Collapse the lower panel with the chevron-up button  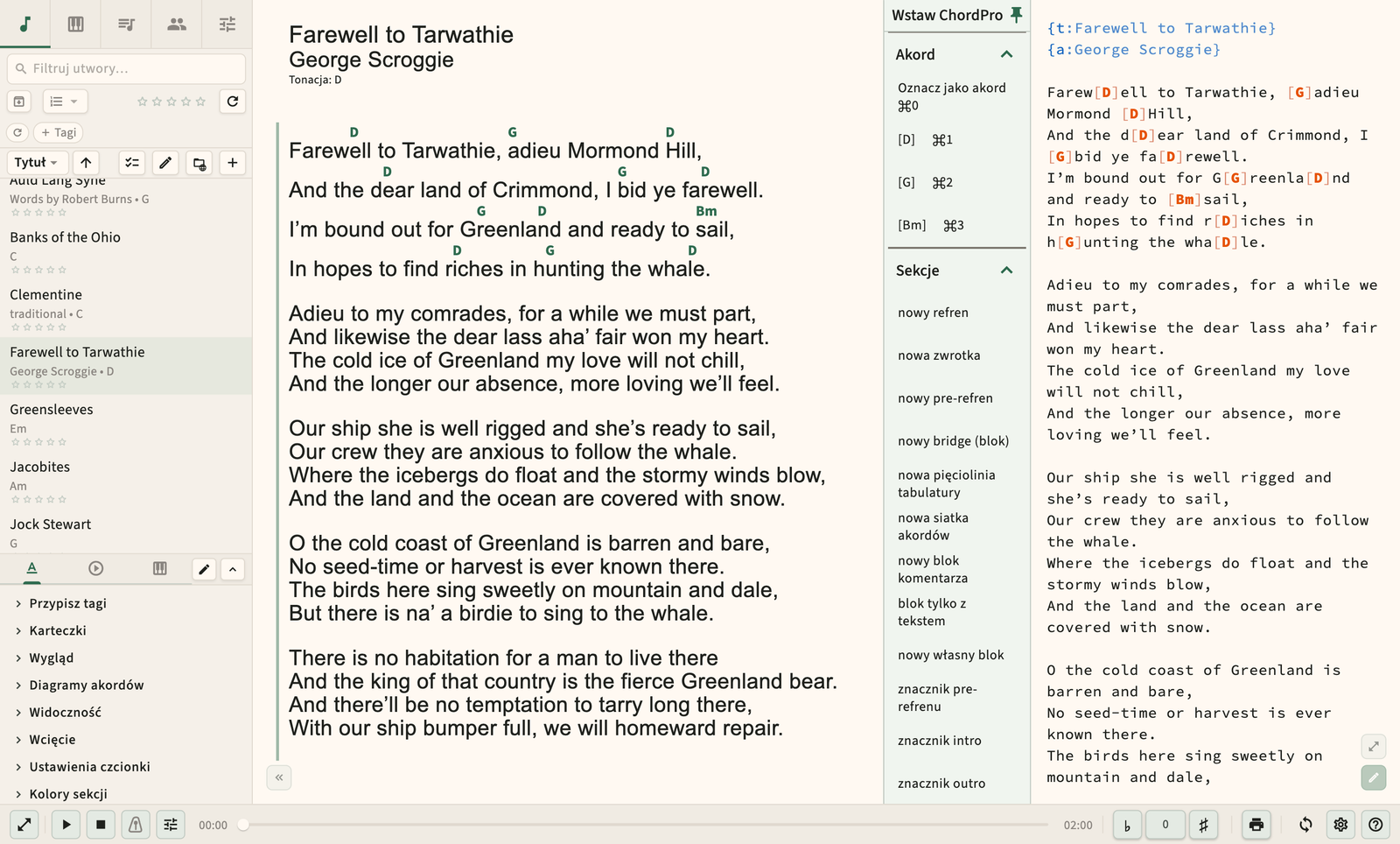pos(233,569)
